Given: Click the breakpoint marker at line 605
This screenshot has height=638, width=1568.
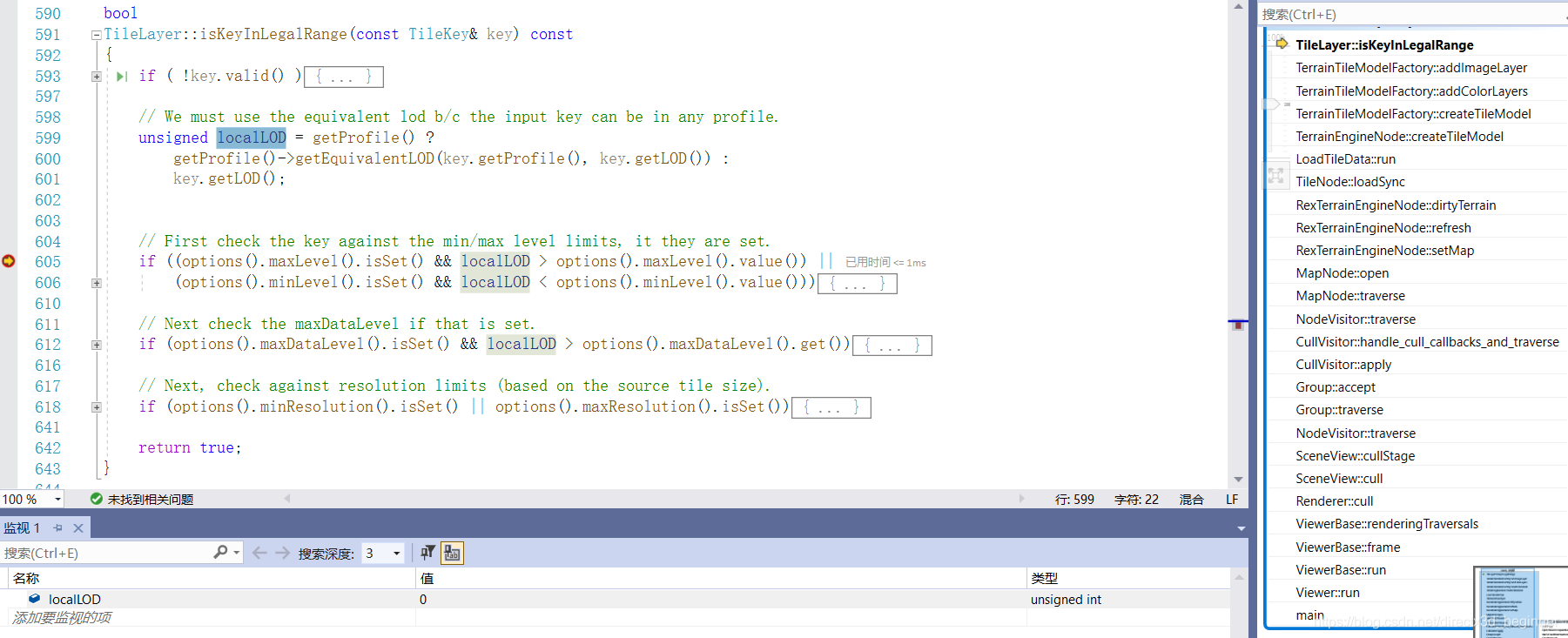Looking at the screenshot, I should 9,261.
